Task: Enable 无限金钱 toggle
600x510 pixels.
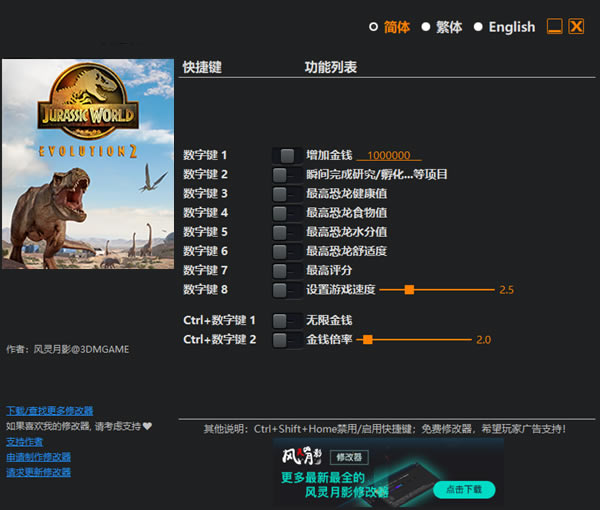Action: 287,320
